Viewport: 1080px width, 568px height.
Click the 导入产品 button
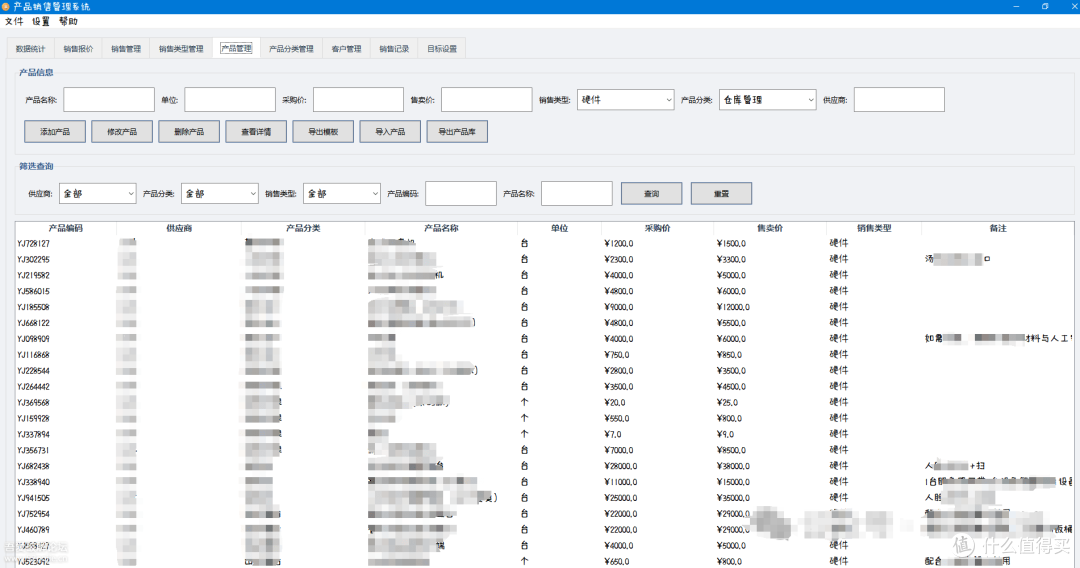[x=390, y=132]
